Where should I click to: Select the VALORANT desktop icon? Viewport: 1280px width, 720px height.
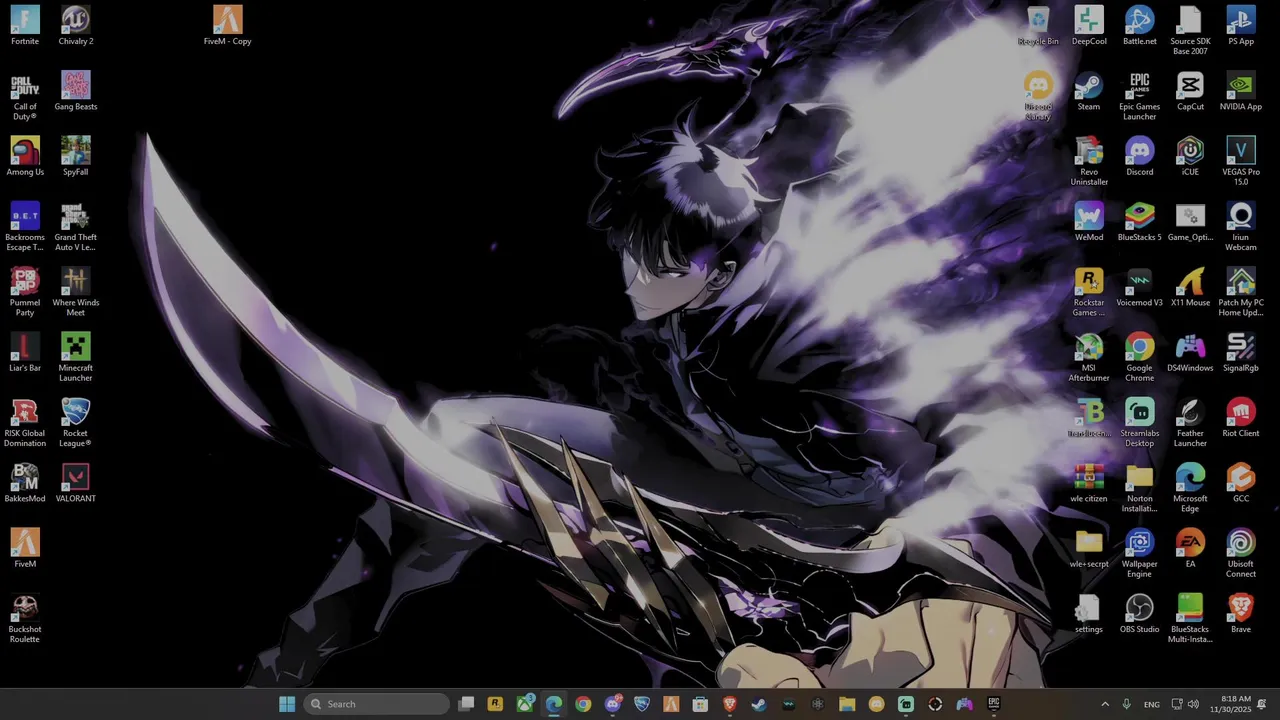click(76, 483)
